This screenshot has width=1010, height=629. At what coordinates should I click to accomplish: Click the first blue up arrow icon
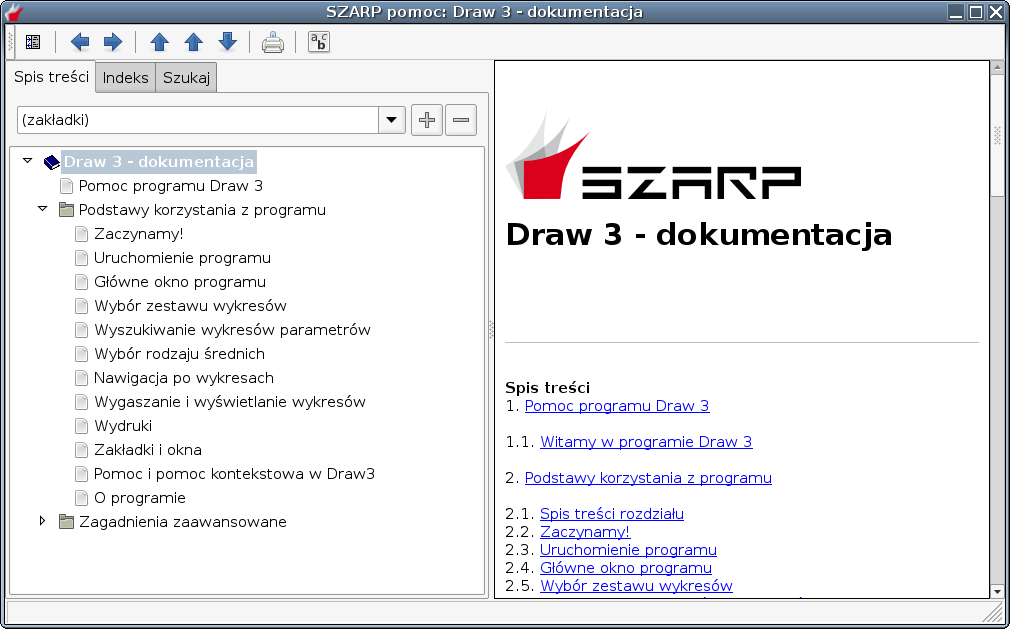pyautogui.click(x=160, y=42)
